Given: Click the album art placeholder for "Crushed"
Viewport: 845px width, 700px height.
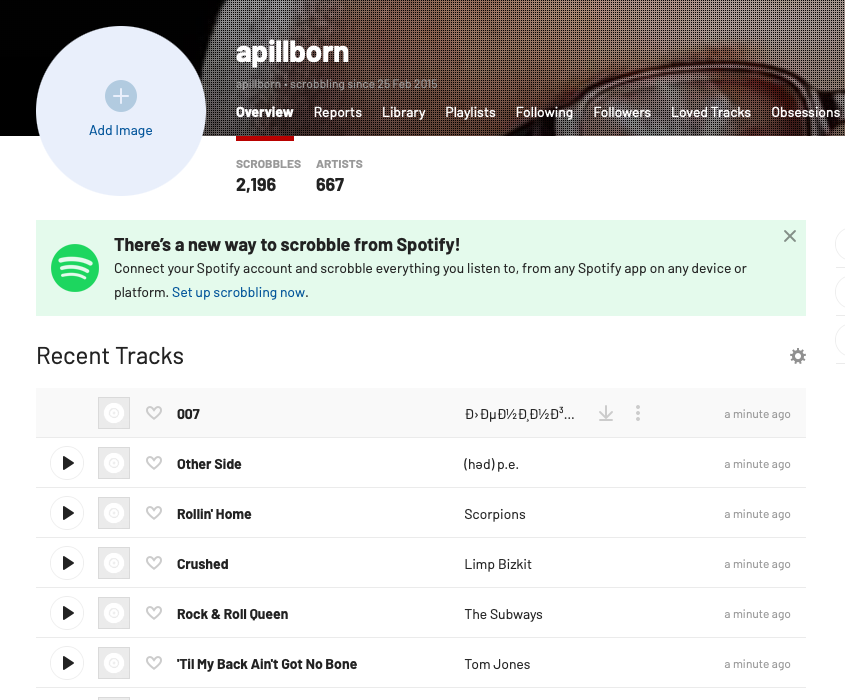Looking at the screenshot, I should point(113,563).
